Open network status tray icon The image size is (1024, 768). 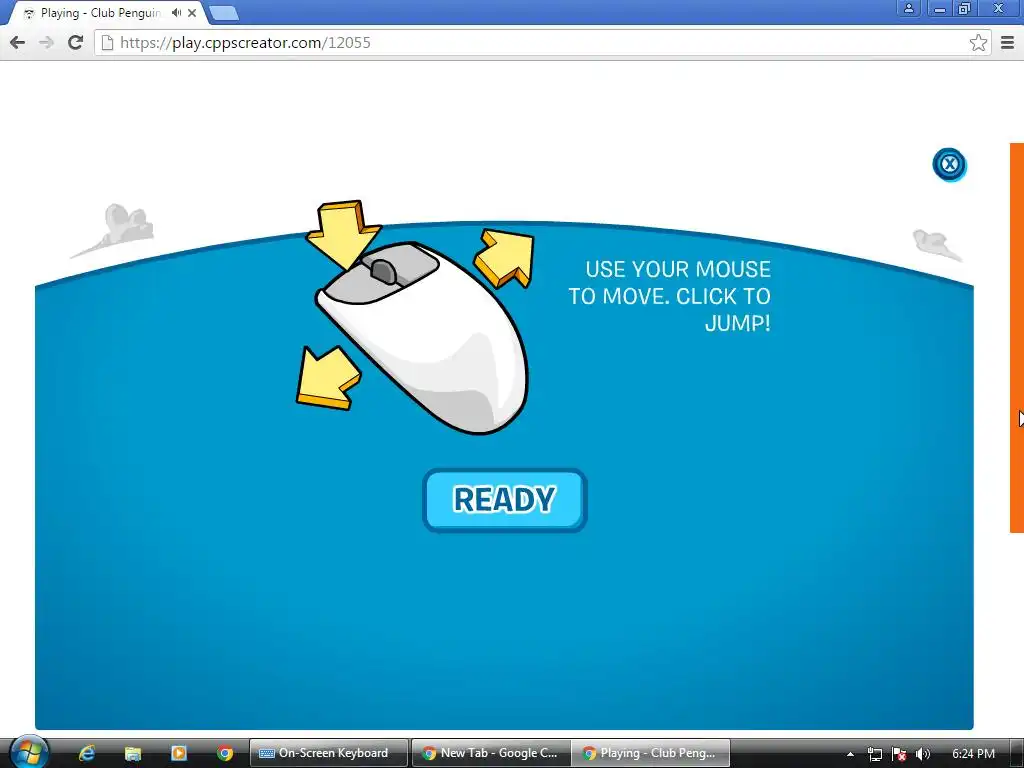pos(874,754)
